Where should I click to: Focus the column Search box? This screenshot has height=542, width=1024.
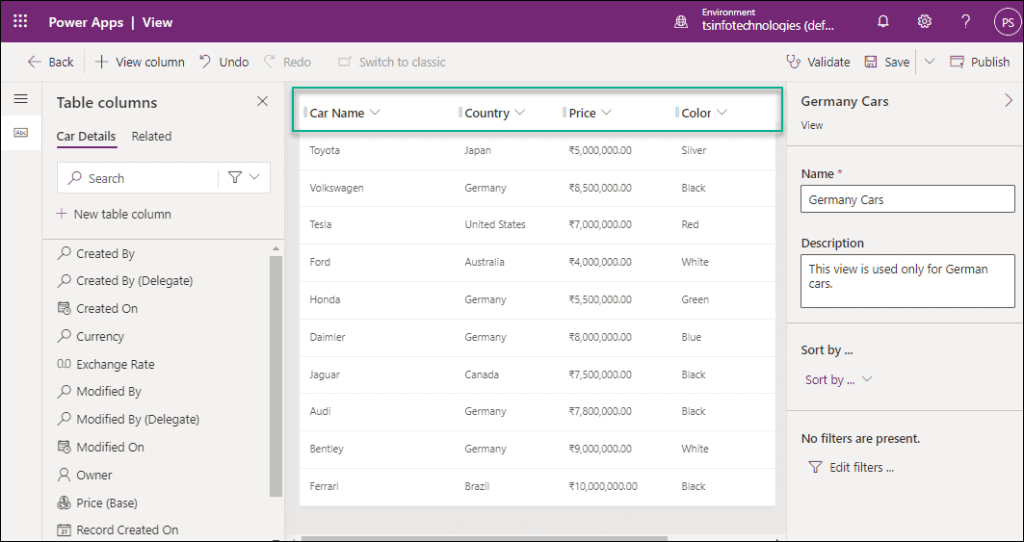click(x=138, y=178)
